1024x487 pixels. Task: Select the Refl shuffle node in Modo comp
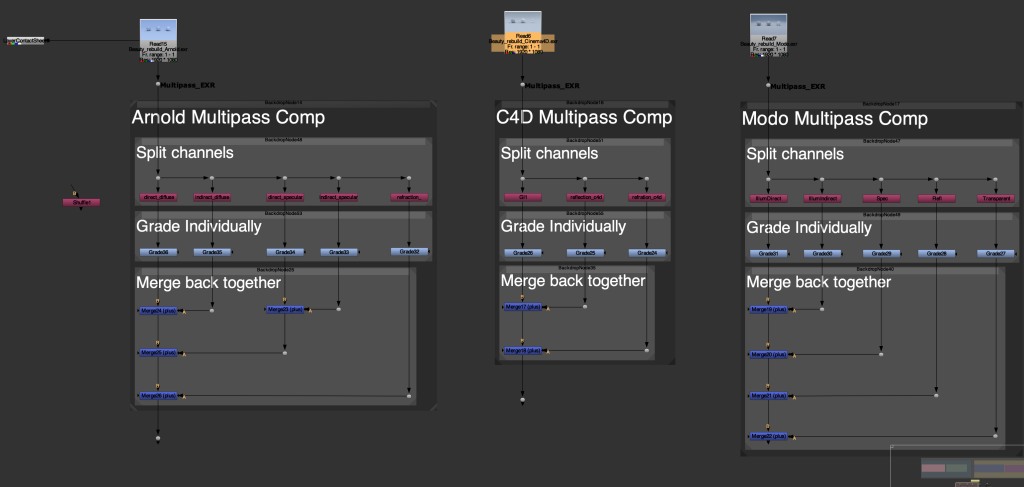[x=936, y=198]
